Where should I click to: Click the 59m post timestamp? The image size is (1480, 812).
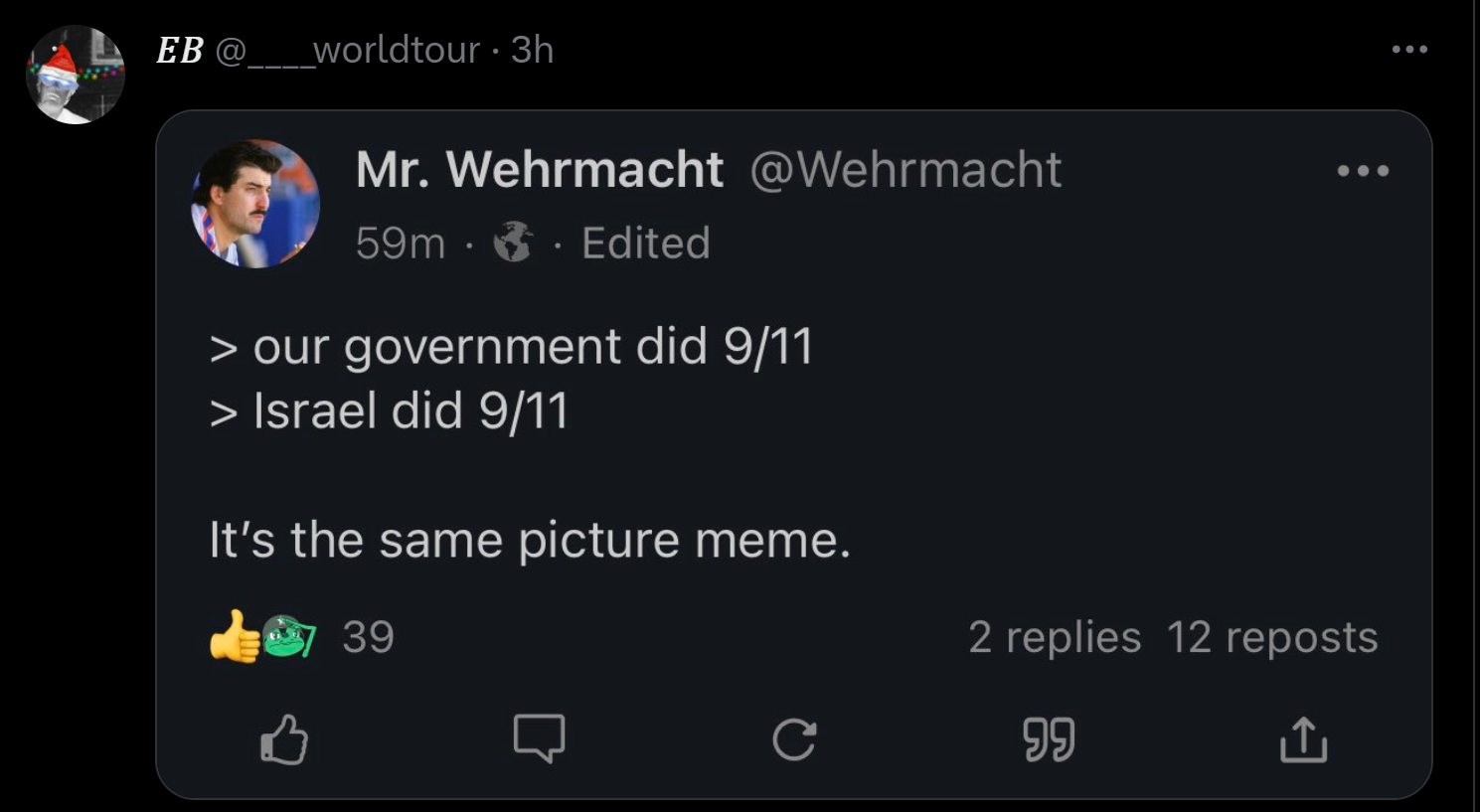(x=400, y=243)
